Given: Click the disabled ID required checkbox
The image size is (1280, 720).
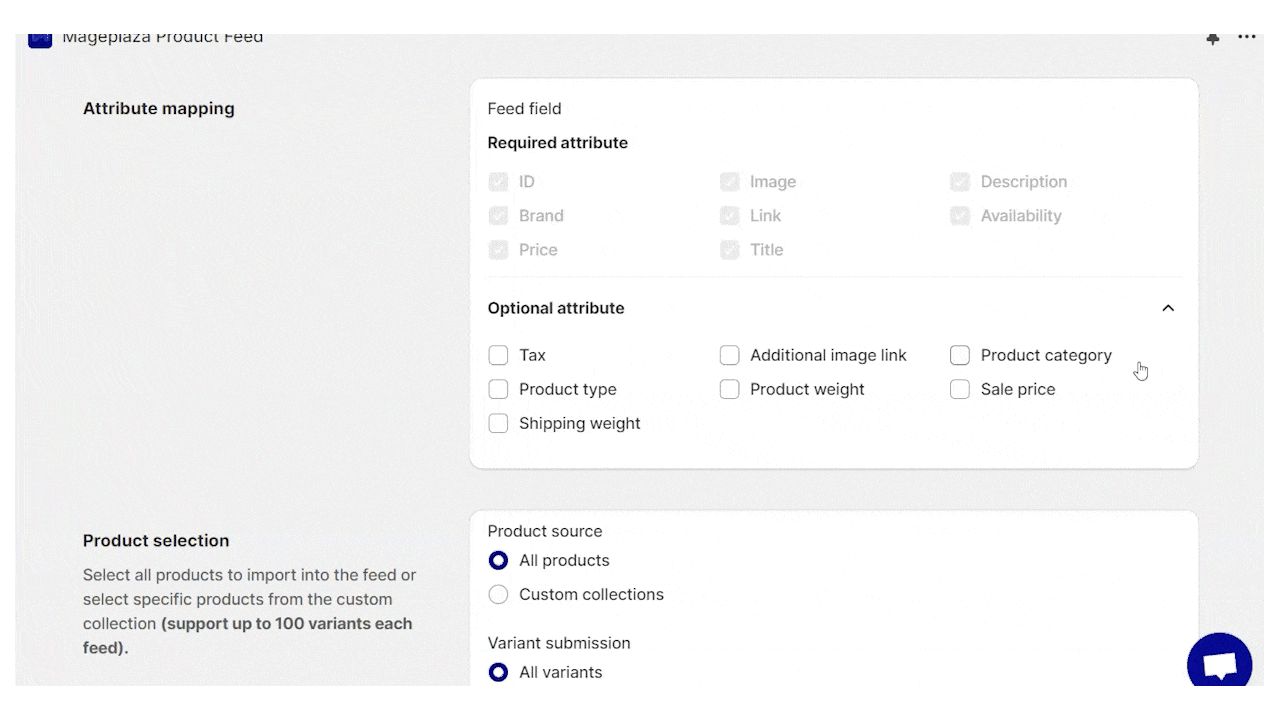Looking at the screenshot, I should (x=498, y=182).
